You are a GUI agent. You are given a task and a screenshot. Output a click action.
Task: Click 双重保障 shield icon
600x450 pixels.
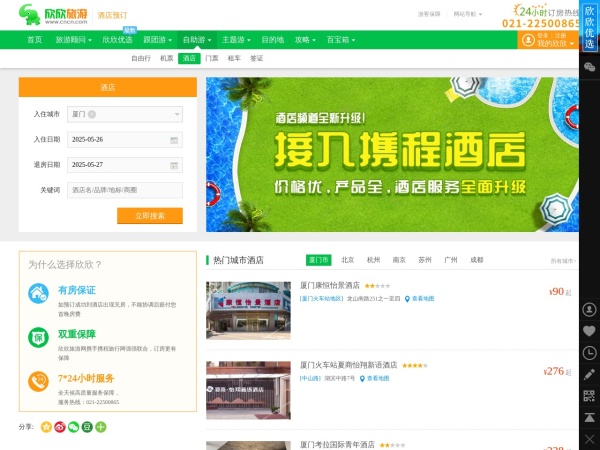pyautogui.click(x=38, y=338)
